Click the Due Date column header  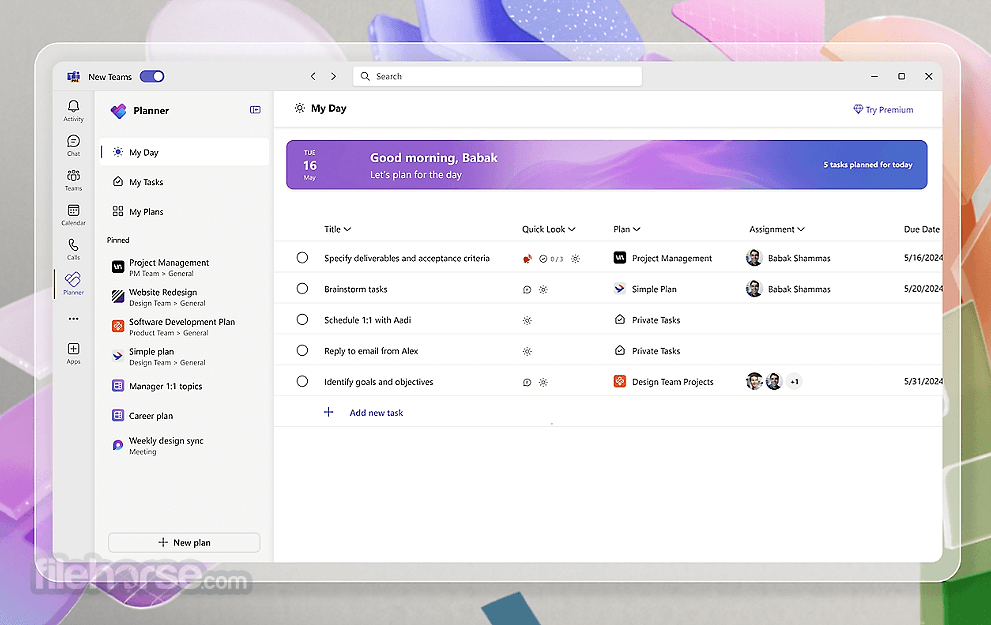point(921,229)
